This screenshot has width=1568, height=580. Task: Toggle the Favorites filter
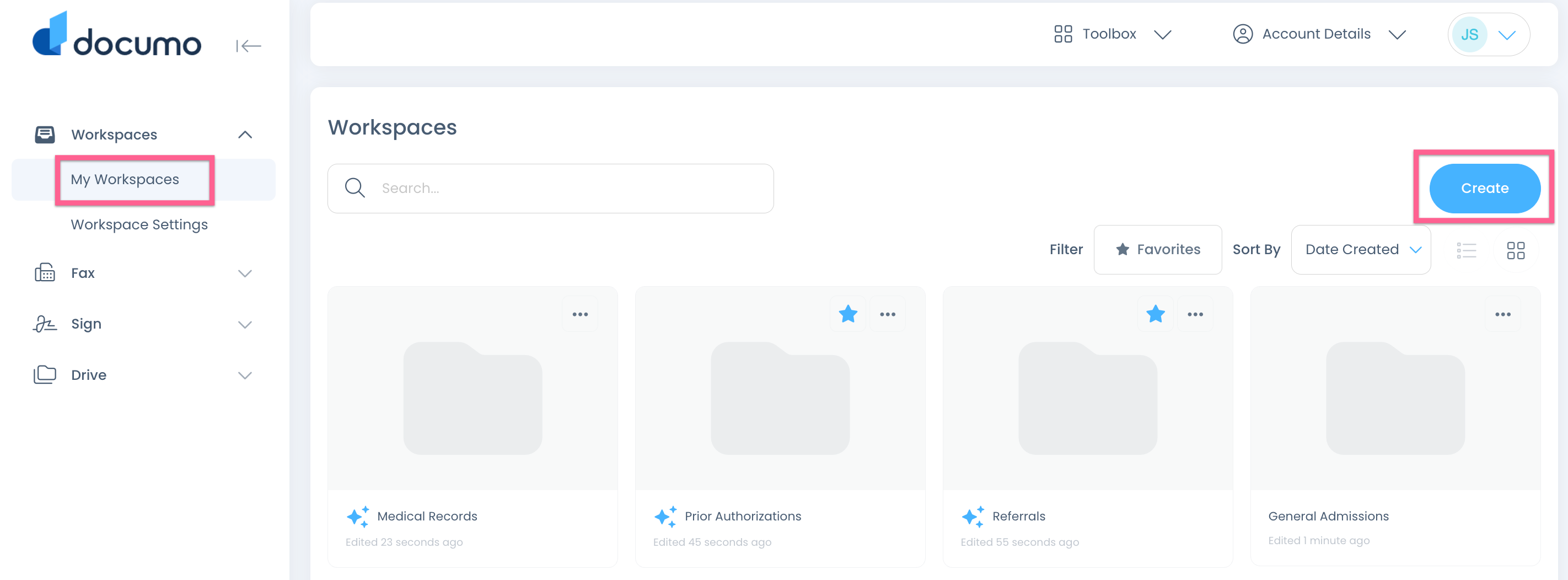tap(1157, 250)
